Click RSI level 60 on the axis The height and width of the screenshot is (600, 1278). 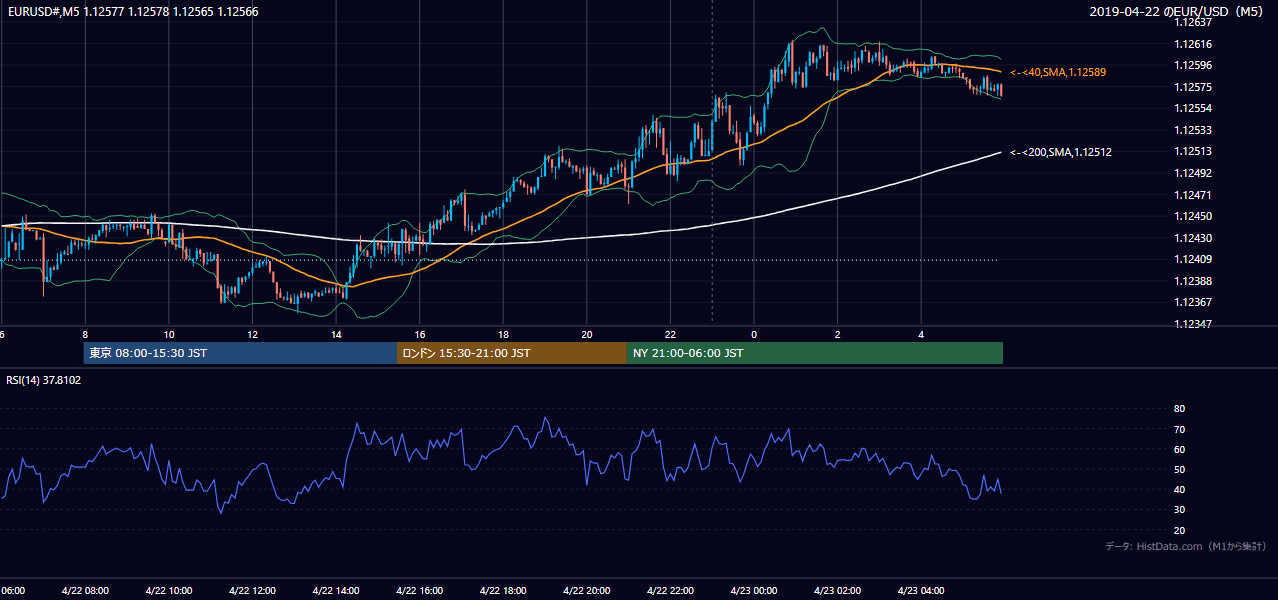[x=1179, y=449]
